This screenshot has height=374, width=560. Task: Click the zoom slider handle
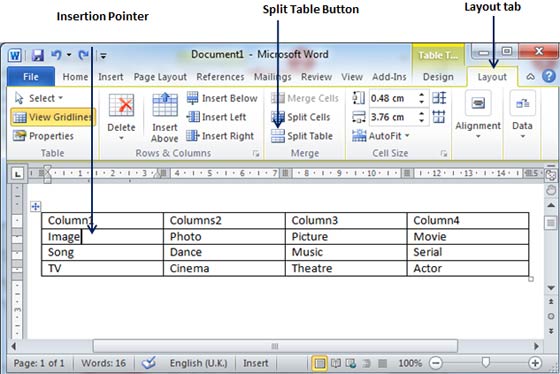pyautogui.click(x=485, y=363)
